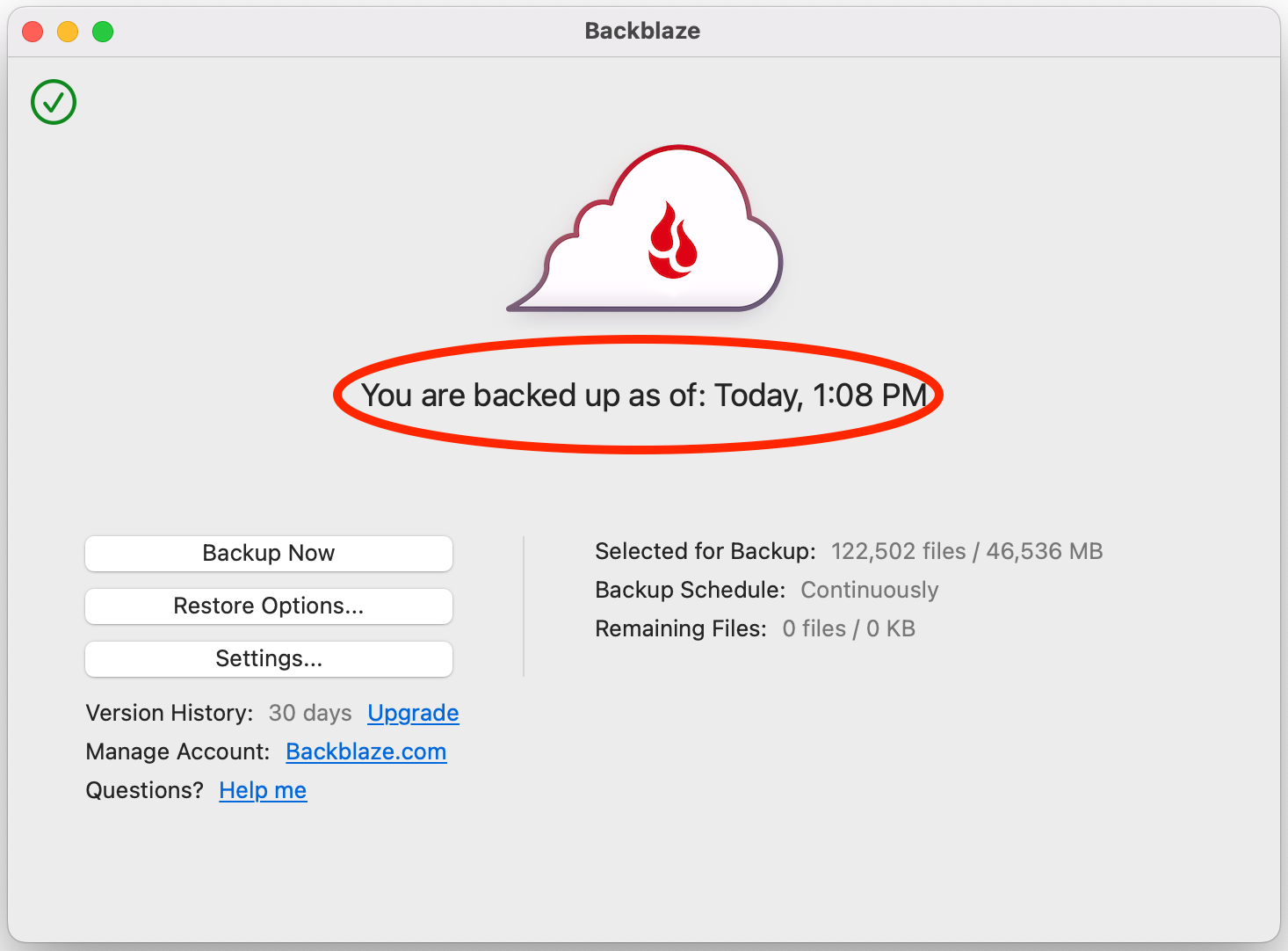
Task: Click the 'Questions?' label
Action: pyautogui.click(x=144, y=790)
